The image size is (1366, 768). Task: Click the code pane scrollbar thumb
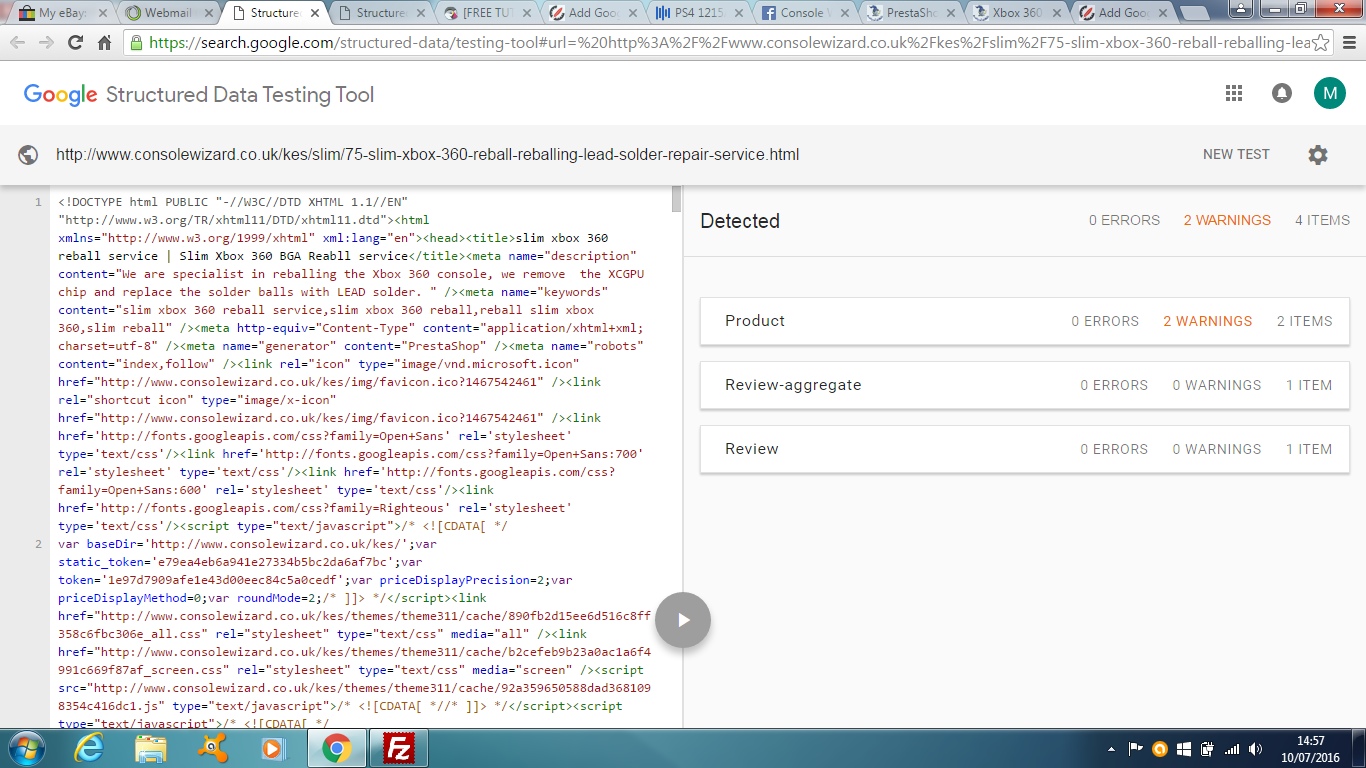(677, 199)
